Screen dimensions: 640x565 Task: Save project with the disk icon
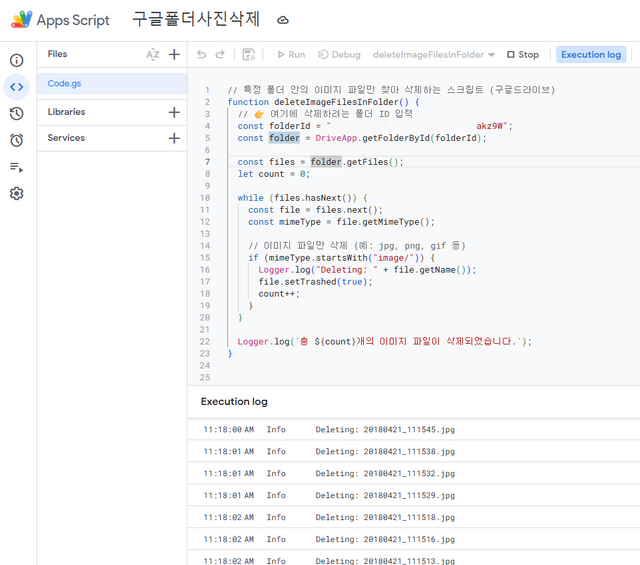click(249, 54)
